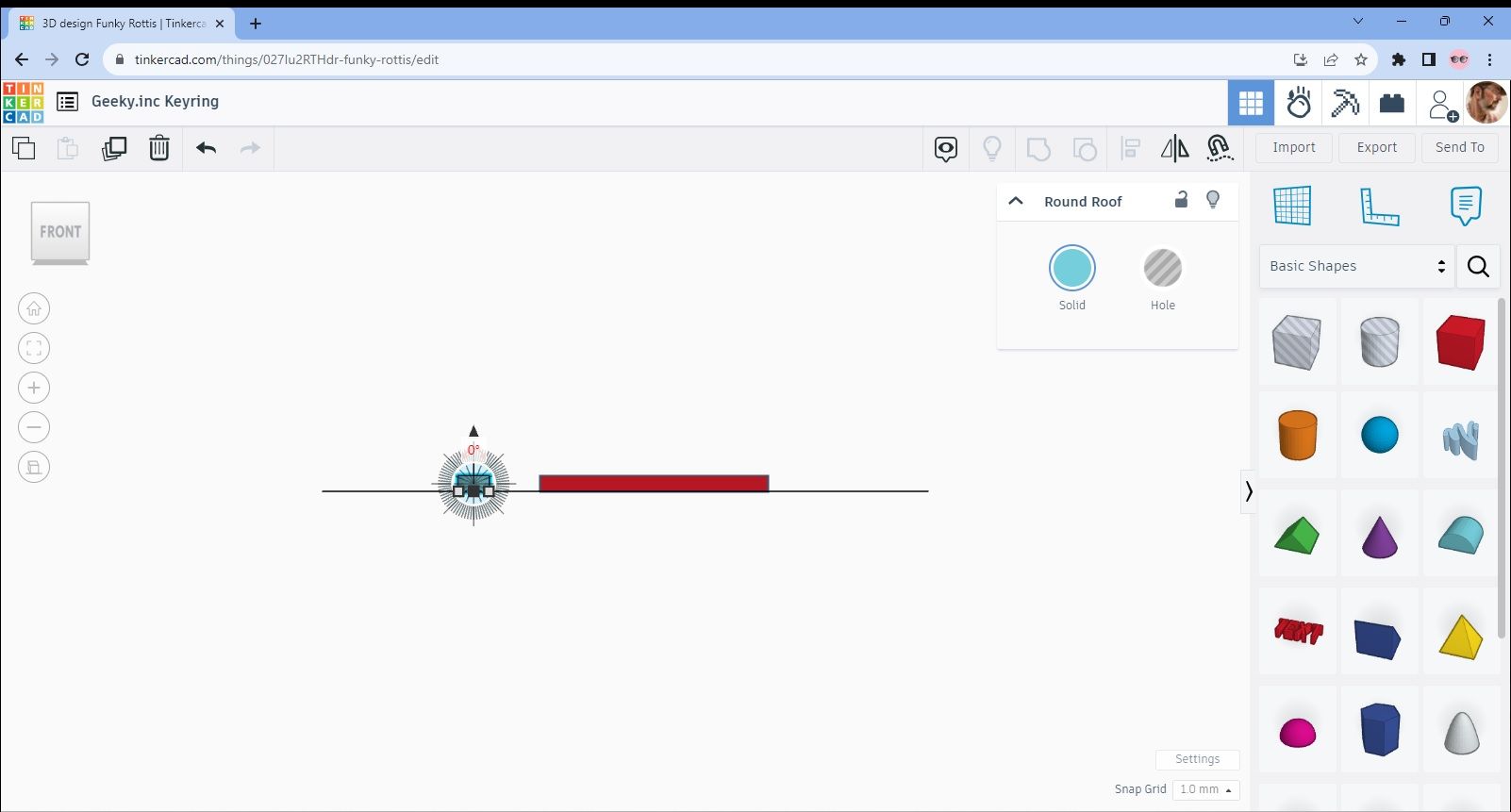Click the Show all lightbulb icon
1511x812 pixels.
[x=992, y=149]
